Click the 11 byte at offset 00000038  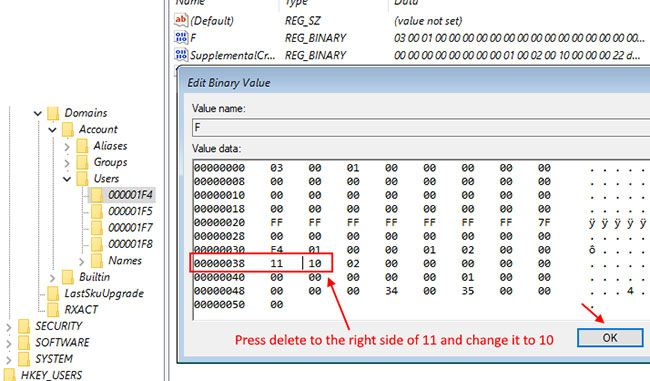[276, 263]
